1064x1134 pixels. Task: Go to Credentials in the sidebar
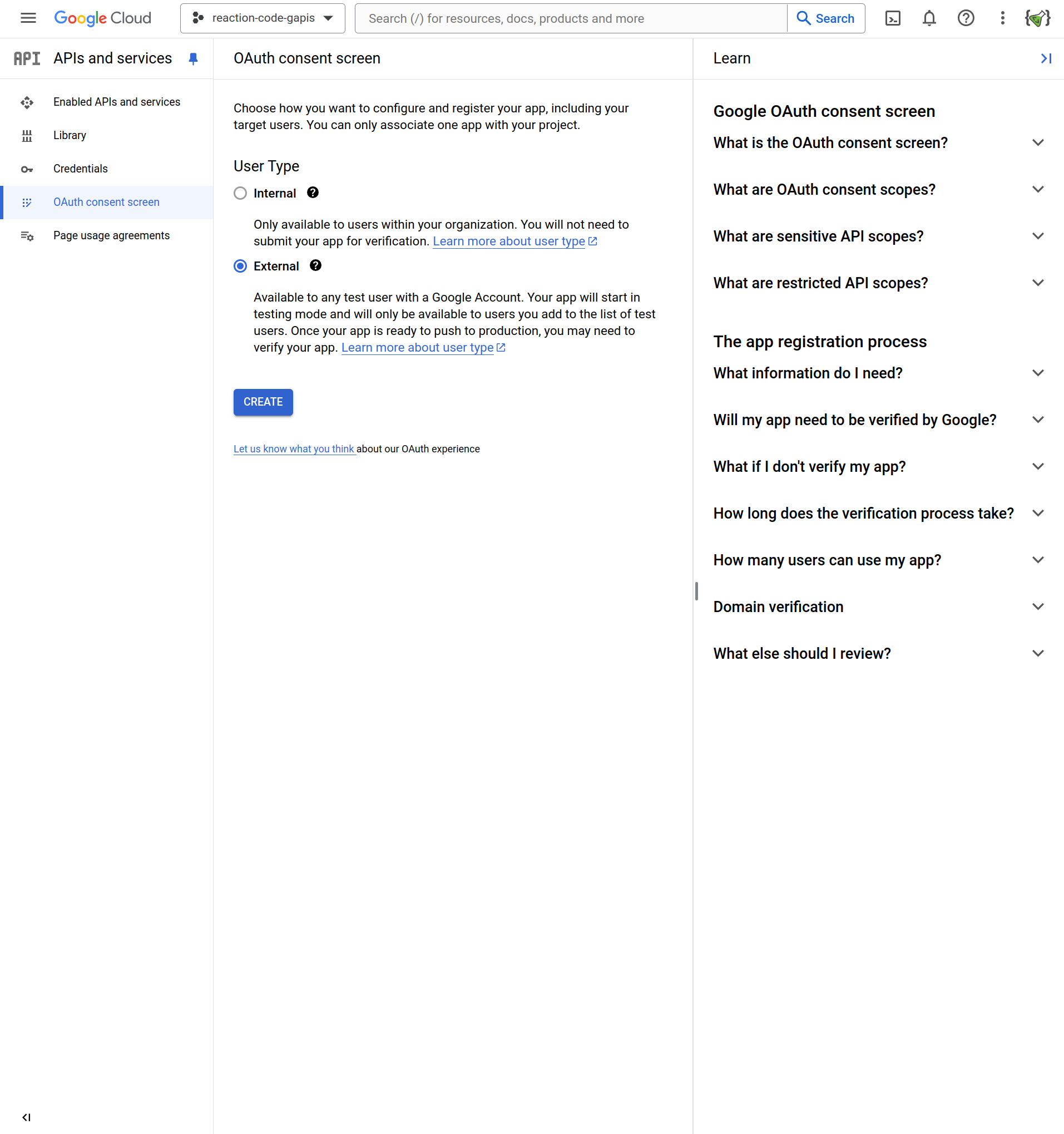point(81,169)
